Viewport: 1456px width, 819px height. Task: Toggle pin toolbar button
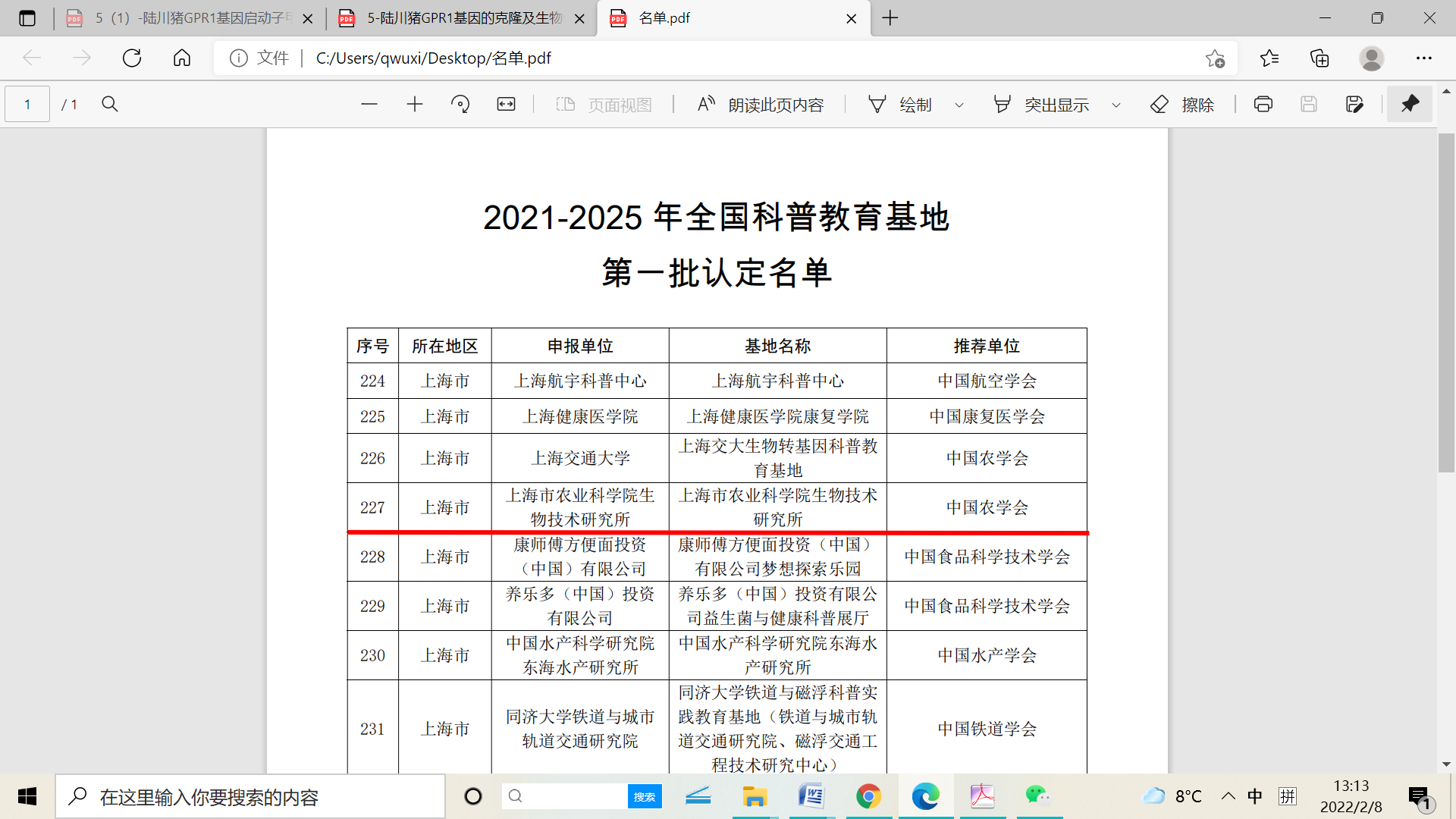click(1410, 105)
